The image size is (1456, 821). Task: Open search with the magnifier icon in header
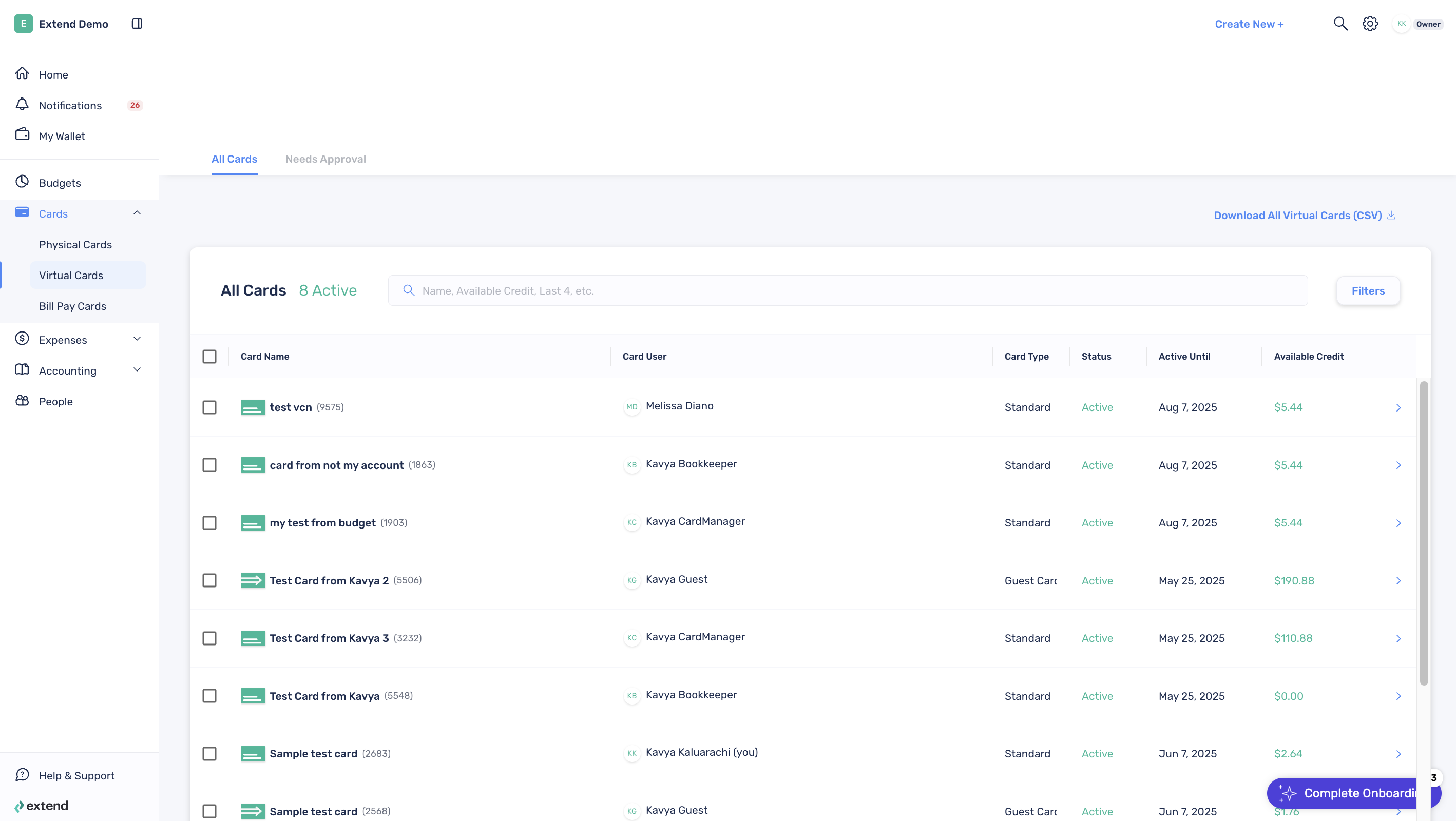pyautogui.click(x=1340, y=24)
